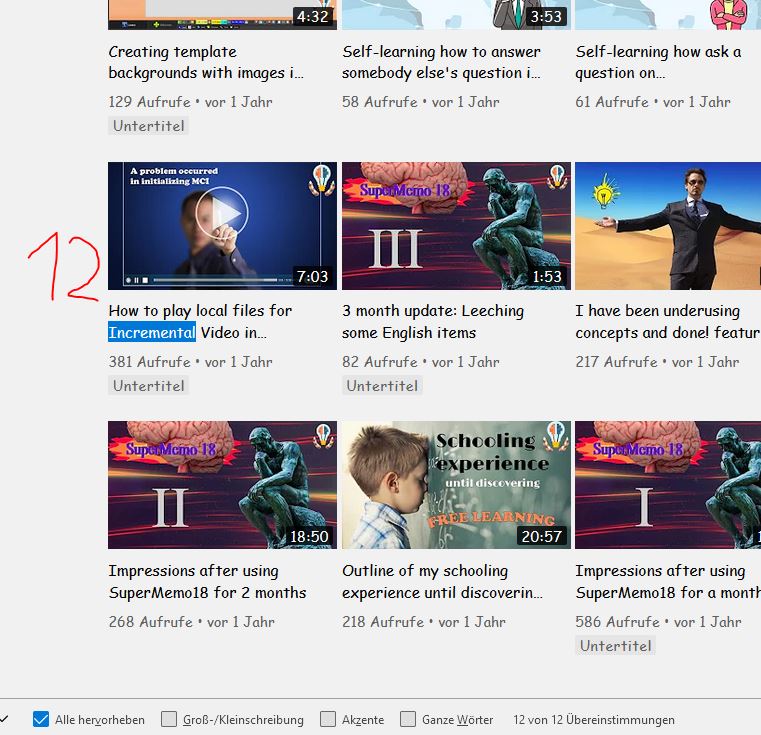Screen dimensions: 761x735
Task: Open 'Creating template backgrounds with images' title
Action: 206,62
